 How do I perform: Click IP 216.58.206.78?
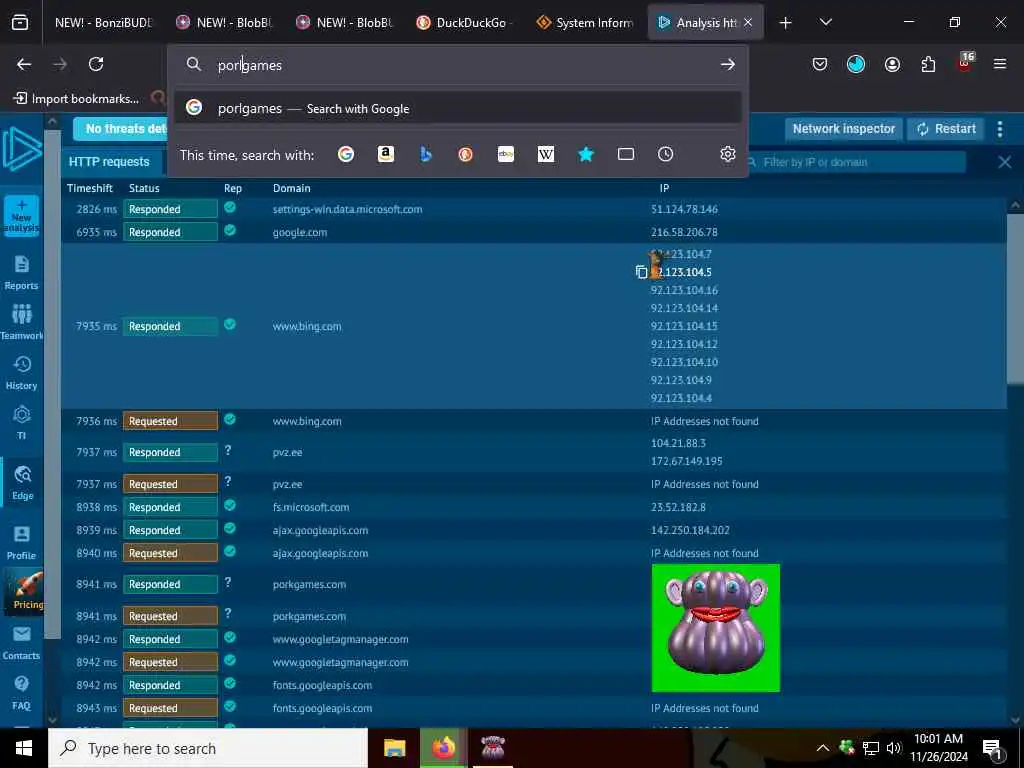[684, 232]
